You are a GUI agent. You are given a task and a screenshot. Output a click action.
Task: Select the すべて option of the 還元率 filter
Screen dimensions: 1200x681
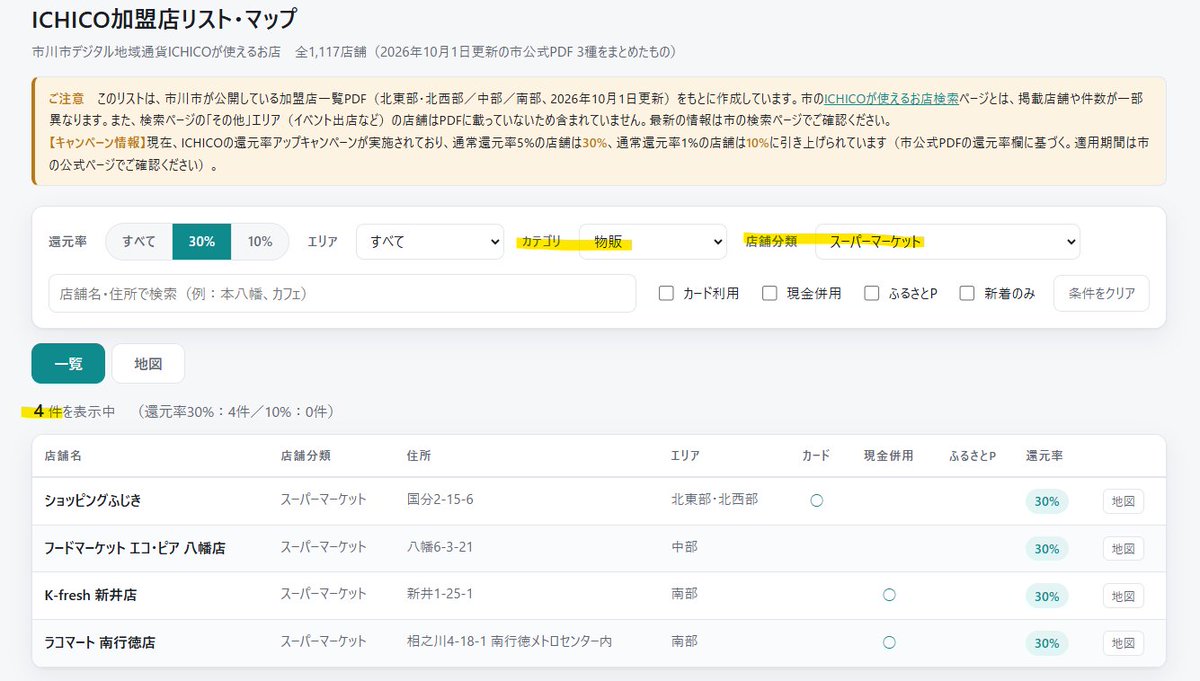click(x=140, y=241)
